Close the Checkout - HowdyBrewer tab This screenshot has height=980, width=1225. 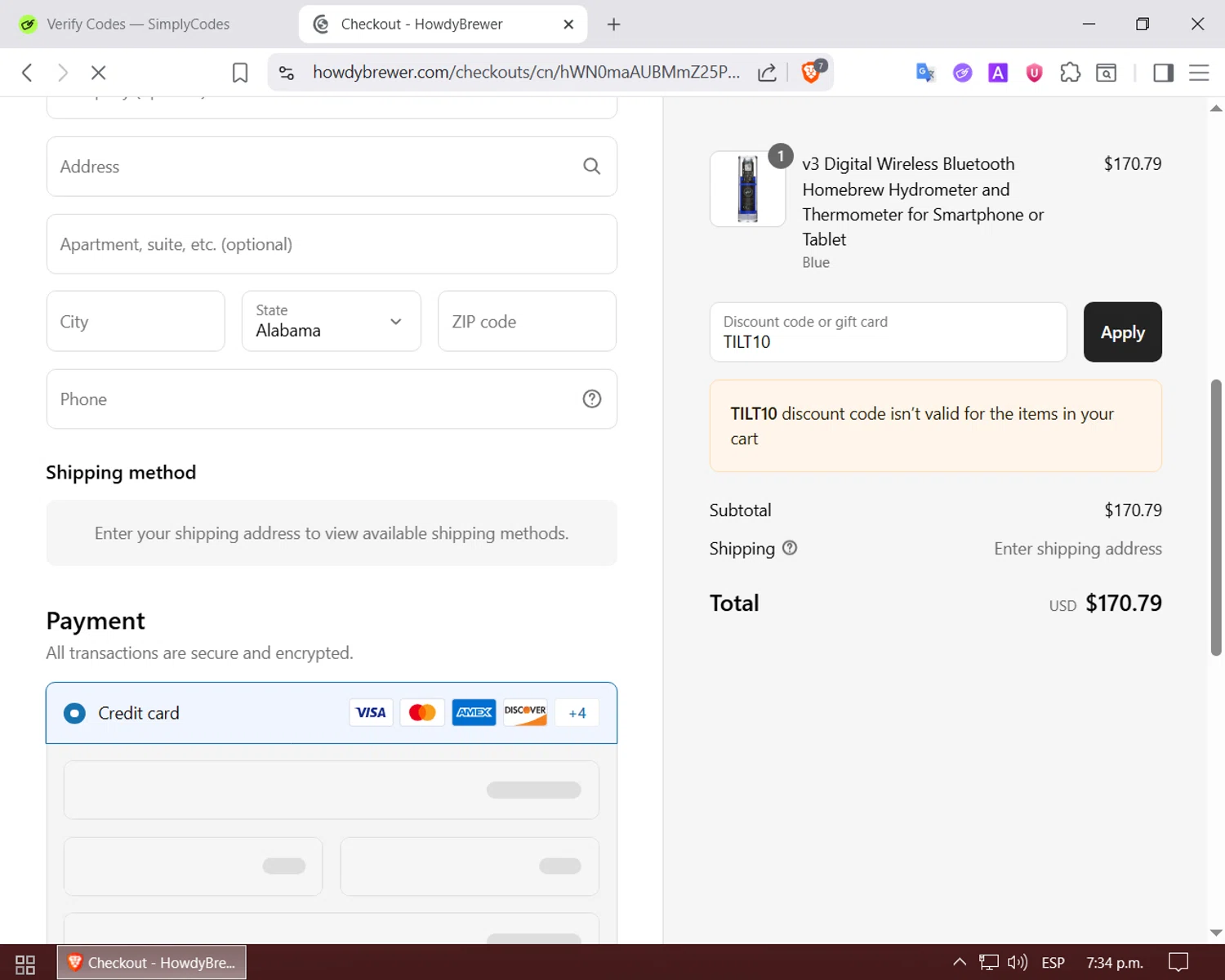pyautogui.click(x=568, y=24)
